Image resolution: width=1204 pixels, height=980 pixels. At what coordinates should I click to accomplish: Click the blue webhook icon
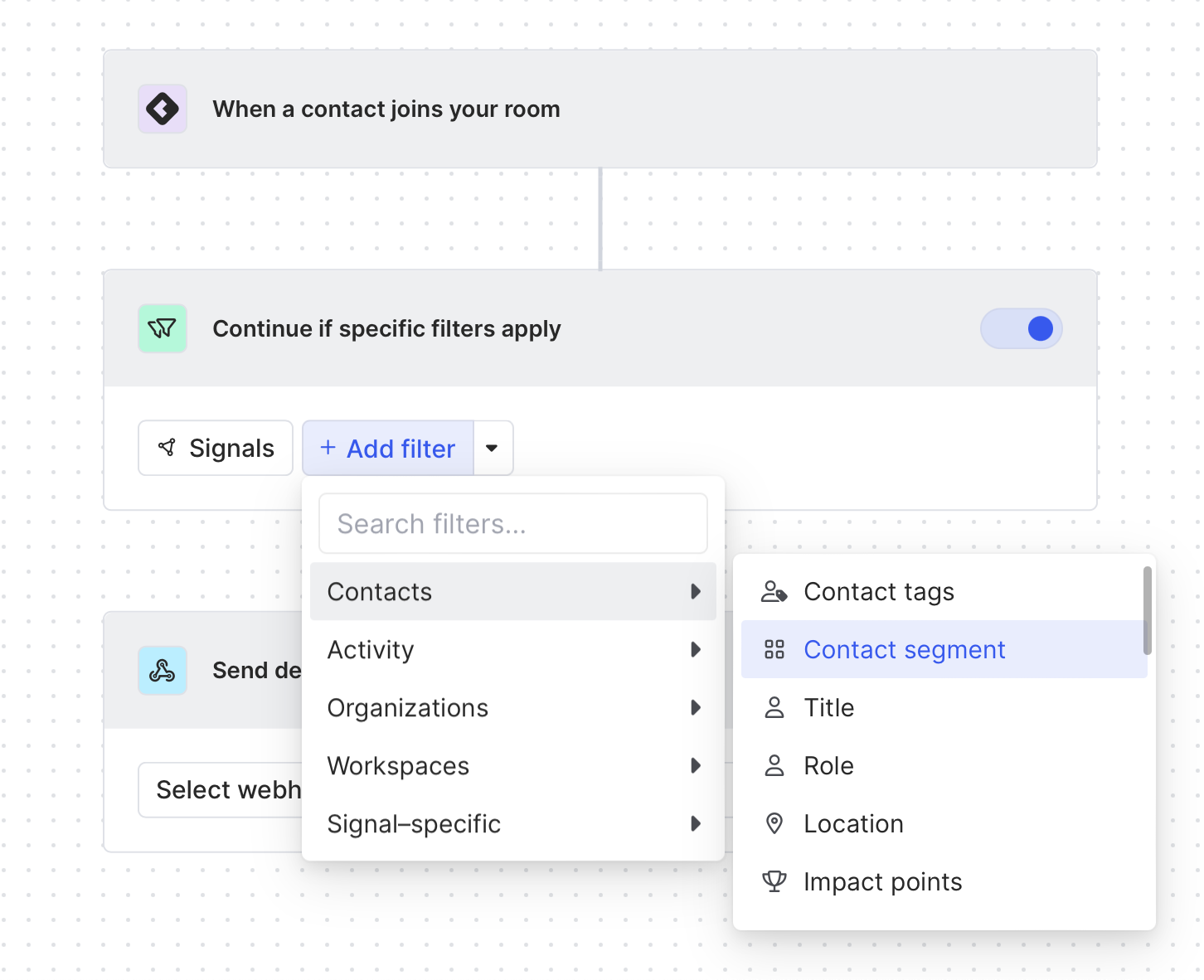tap(163, 670)
